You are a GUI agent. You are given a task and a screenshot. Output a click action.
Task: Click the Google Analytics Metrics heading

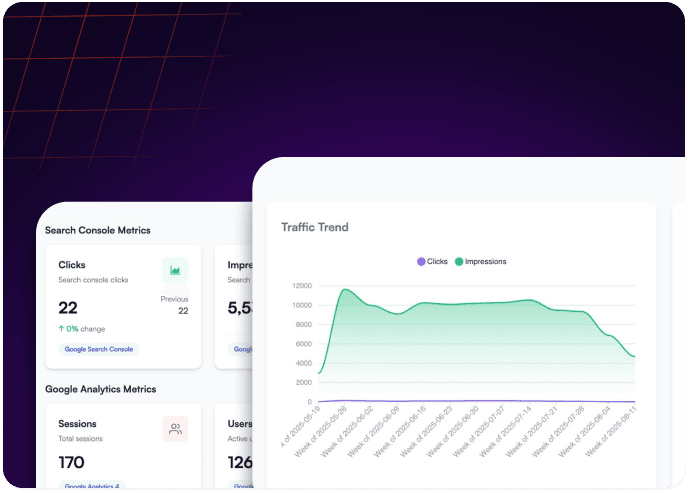point(100,389)
